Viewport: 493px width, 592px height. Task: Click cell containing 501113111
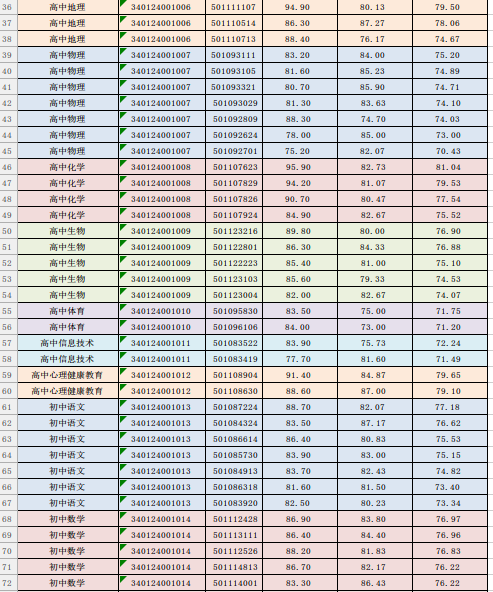(x=234, y=535)
